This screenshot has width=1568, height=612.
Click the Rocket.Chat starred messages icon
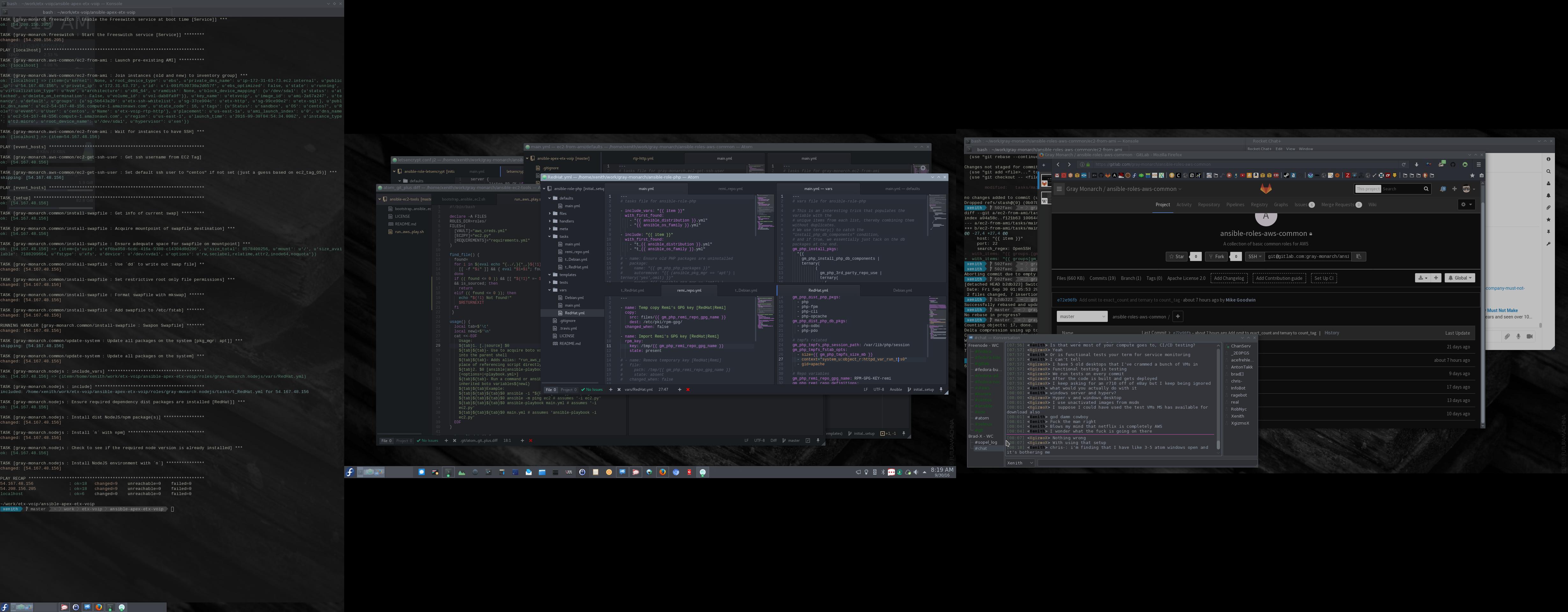pyautogui.click(x=1549, y=220)
